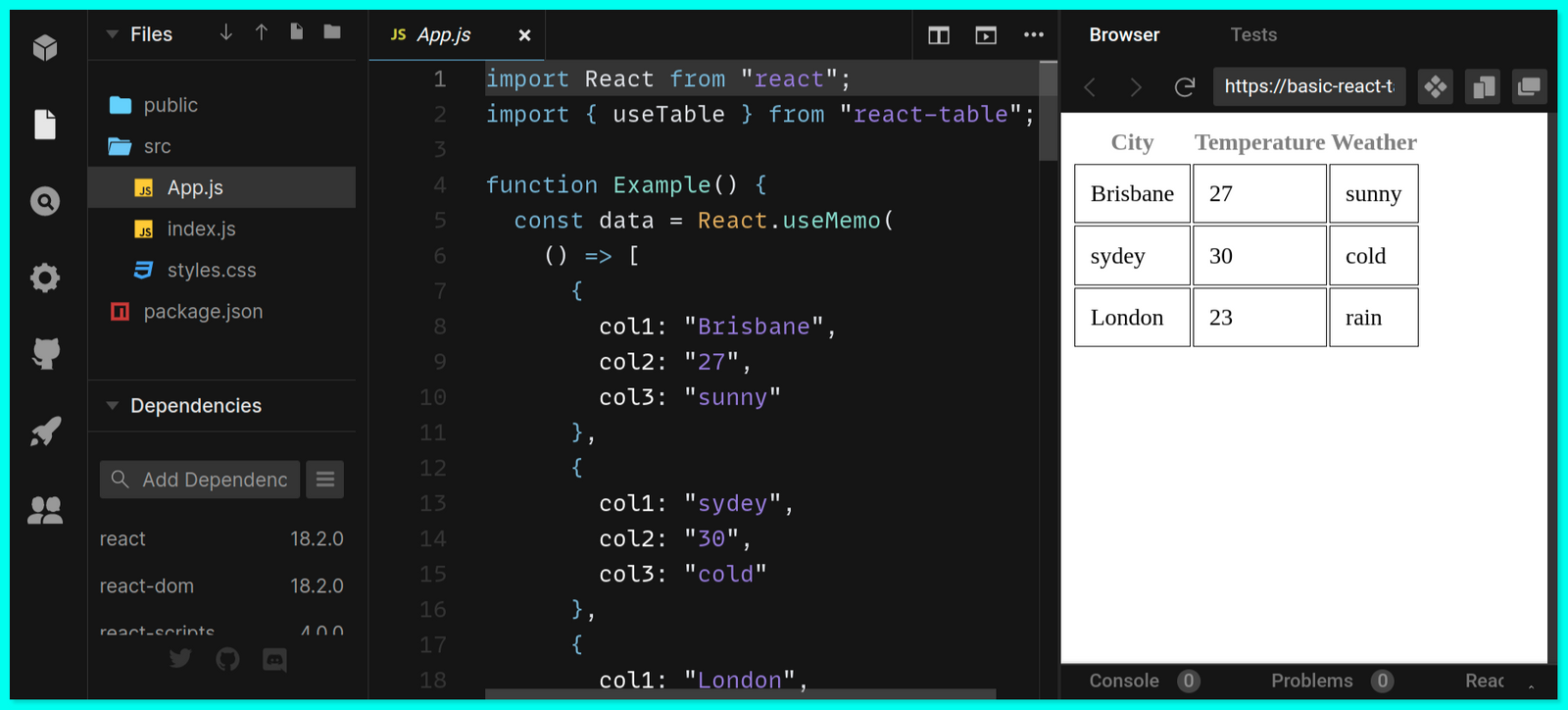
Task: Open the Search panel in sidebar
Action: coord(45,201)
